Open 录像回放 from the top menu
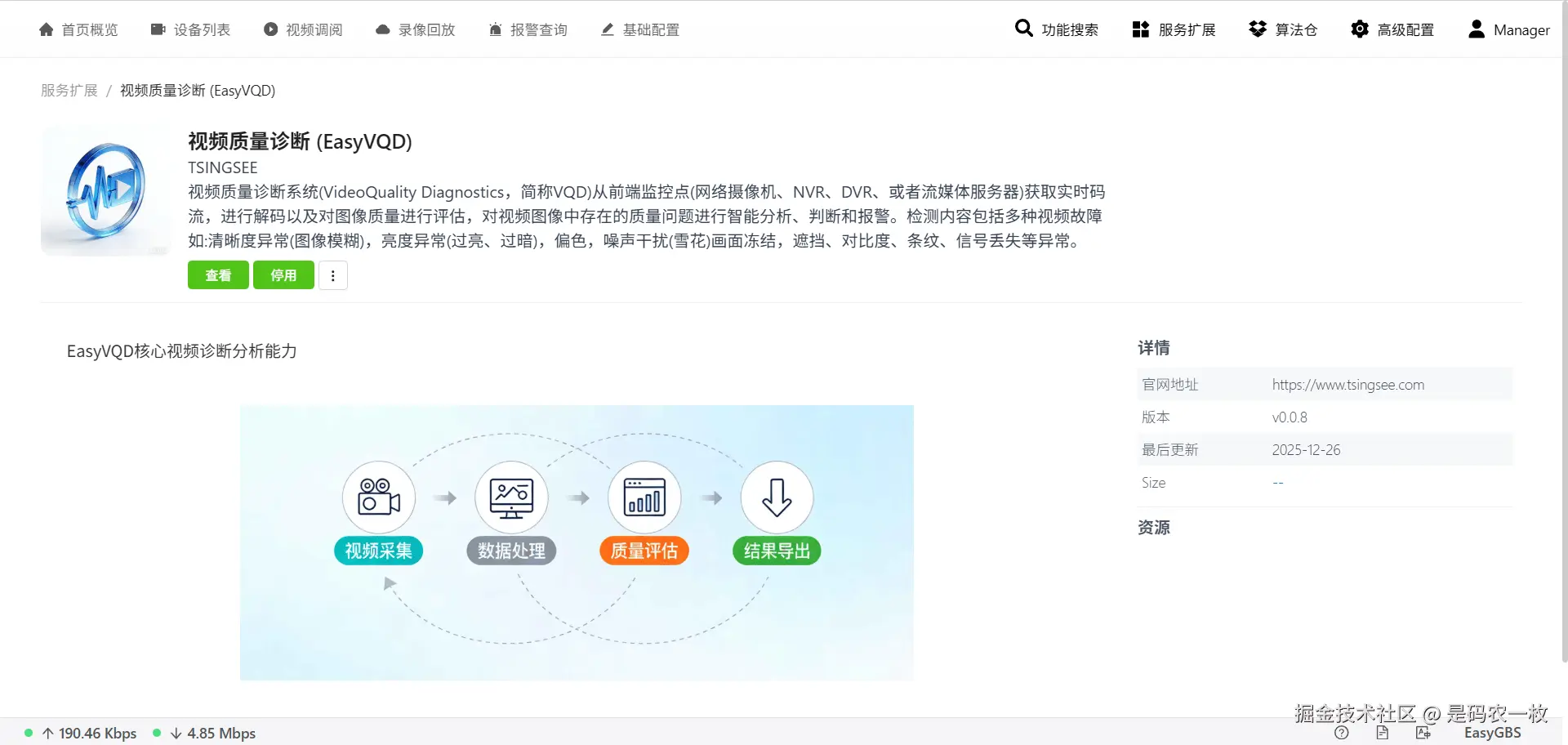This screenshot has height=745, width=1568. tap(415, 30)
